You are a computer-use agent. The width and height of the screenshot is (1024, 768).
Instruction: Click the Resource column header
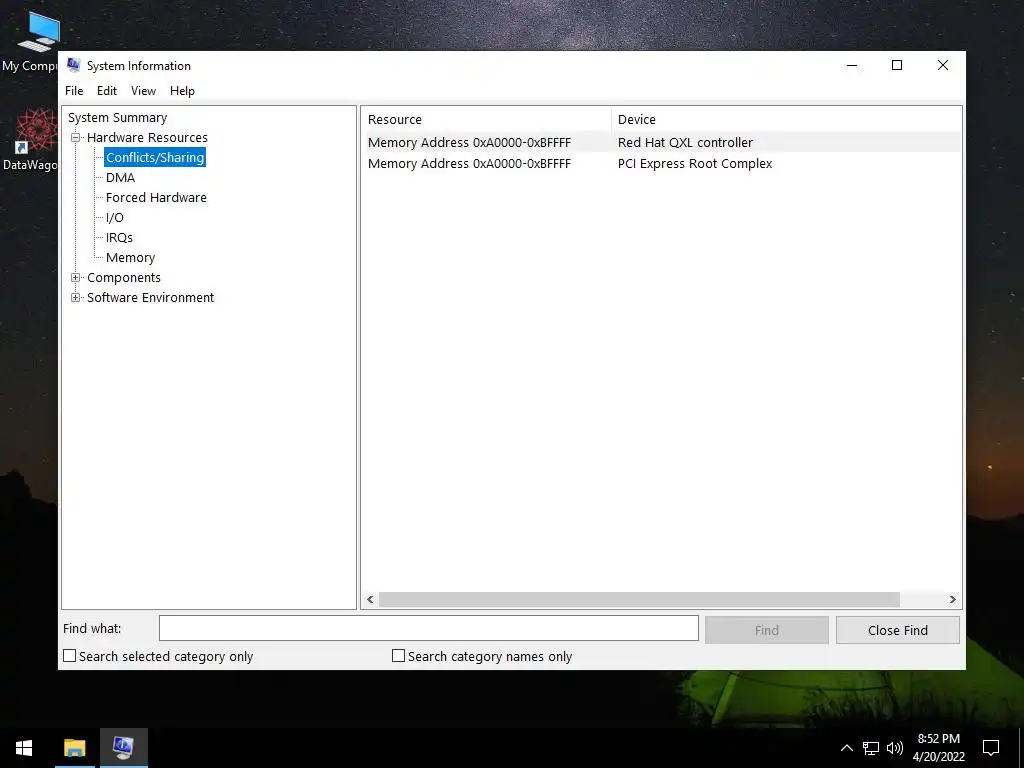487,120
